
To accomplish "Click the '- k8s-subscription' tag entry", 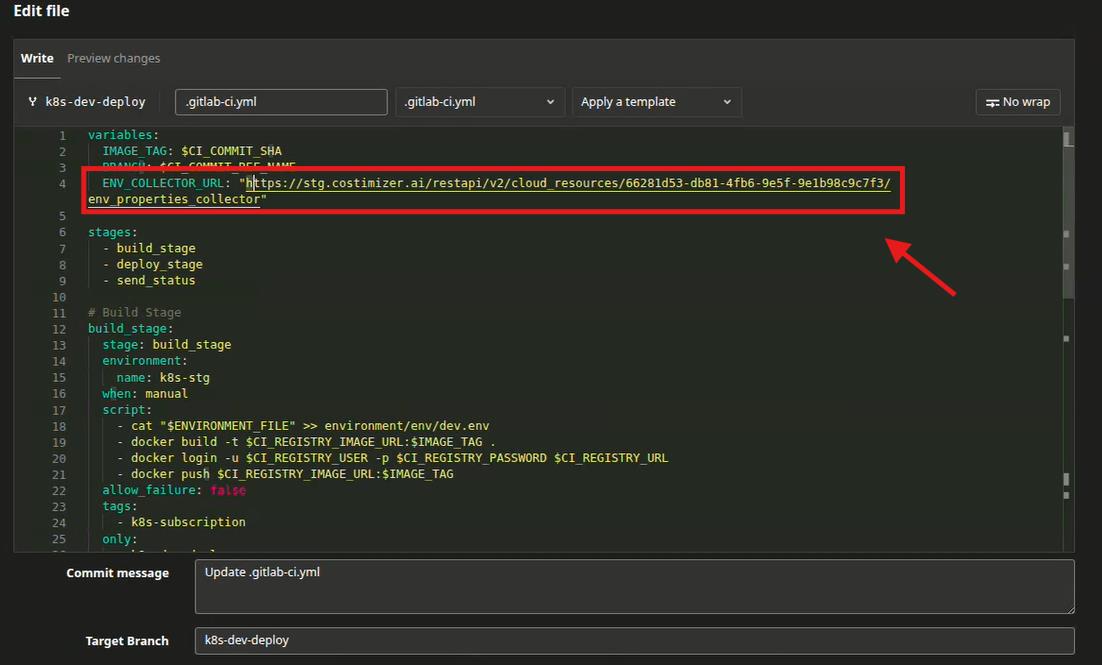I will (x=181, y=522).
